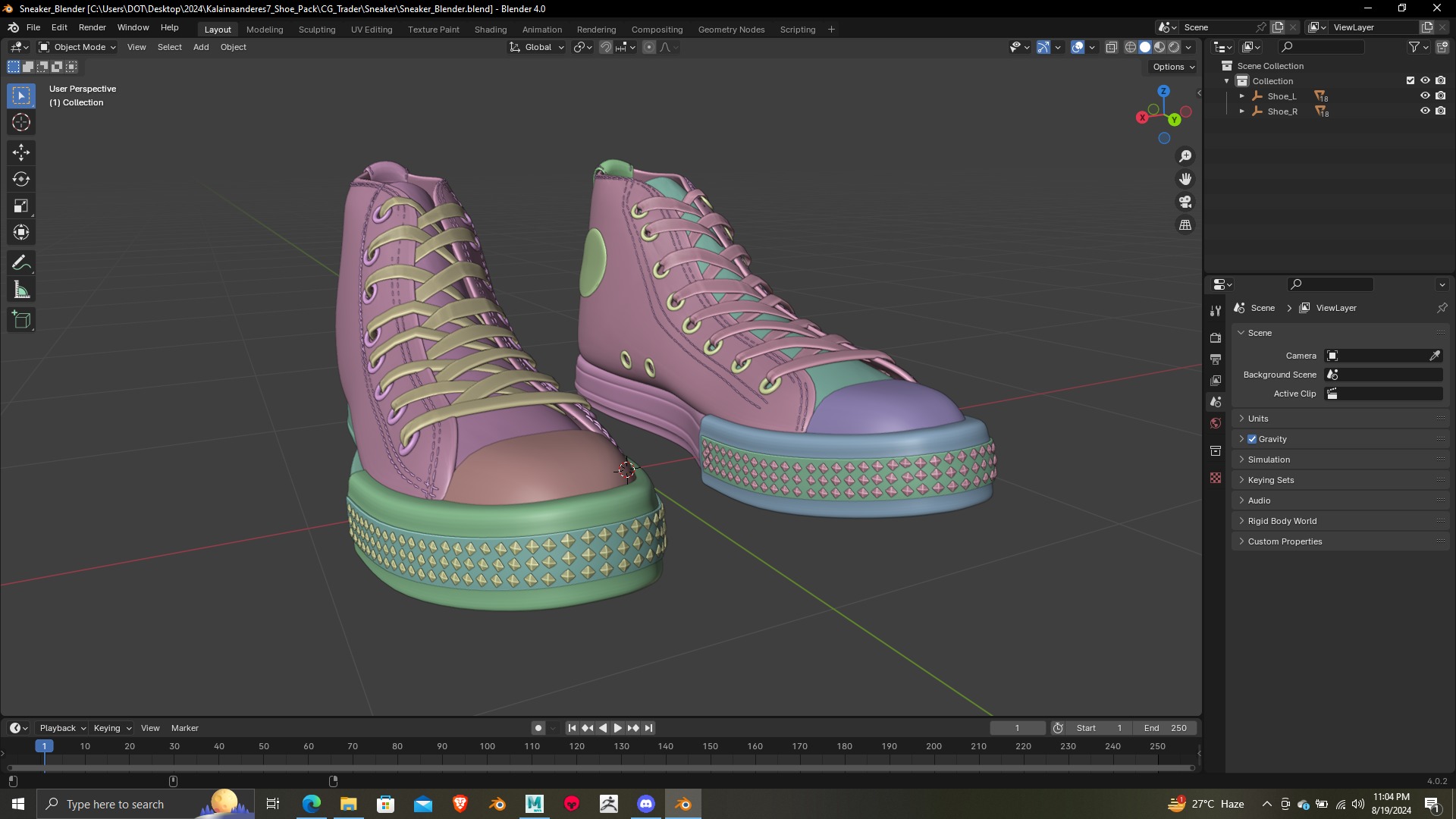Uncheck the Gravity checkbox
Image resolution: width=1456 pixels, height=819 pixels.
pos(1252,439)
